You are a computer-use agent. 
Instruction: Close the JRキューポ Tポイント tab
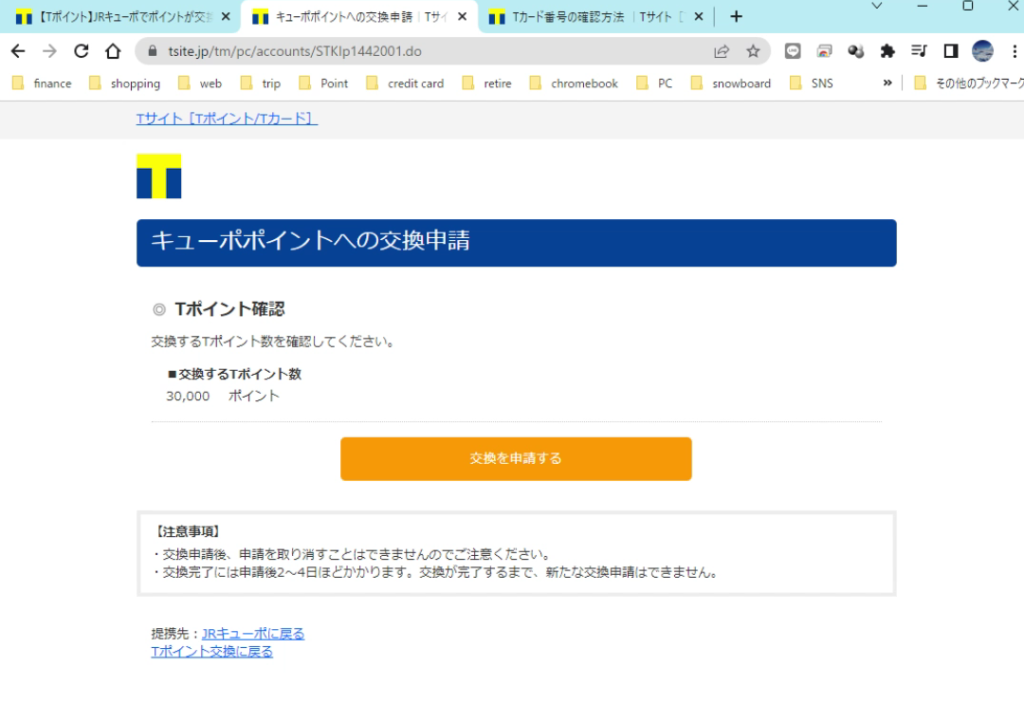coord(226,16)
